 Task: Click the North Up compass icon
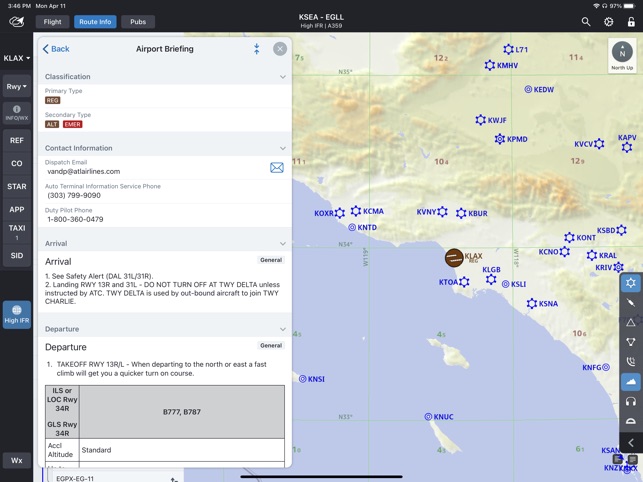[x=622, y=56]
